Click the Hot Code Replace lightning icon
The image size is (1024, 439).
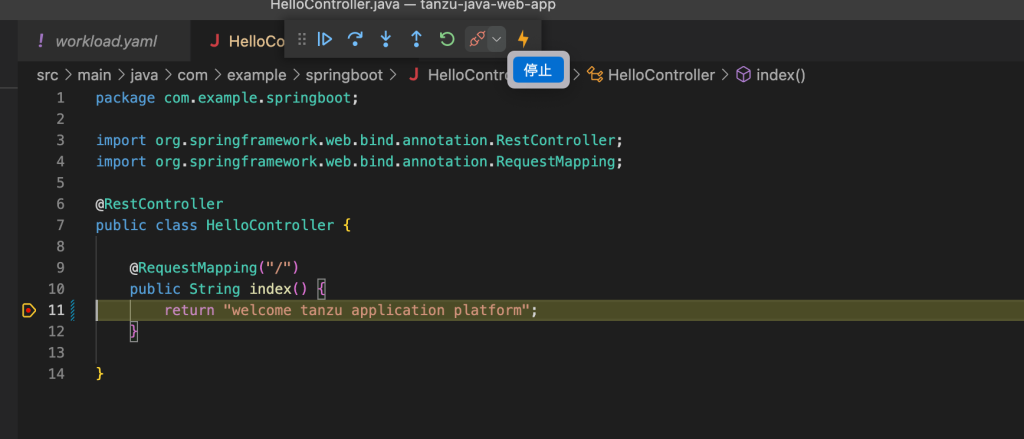click(x=523, y=39)
